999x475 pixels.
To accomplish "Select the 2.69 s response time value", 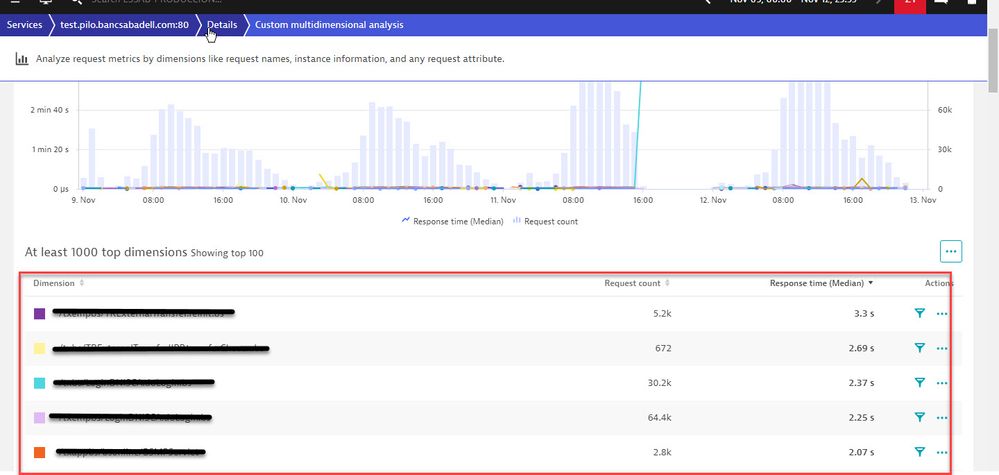I will point(861,348).
